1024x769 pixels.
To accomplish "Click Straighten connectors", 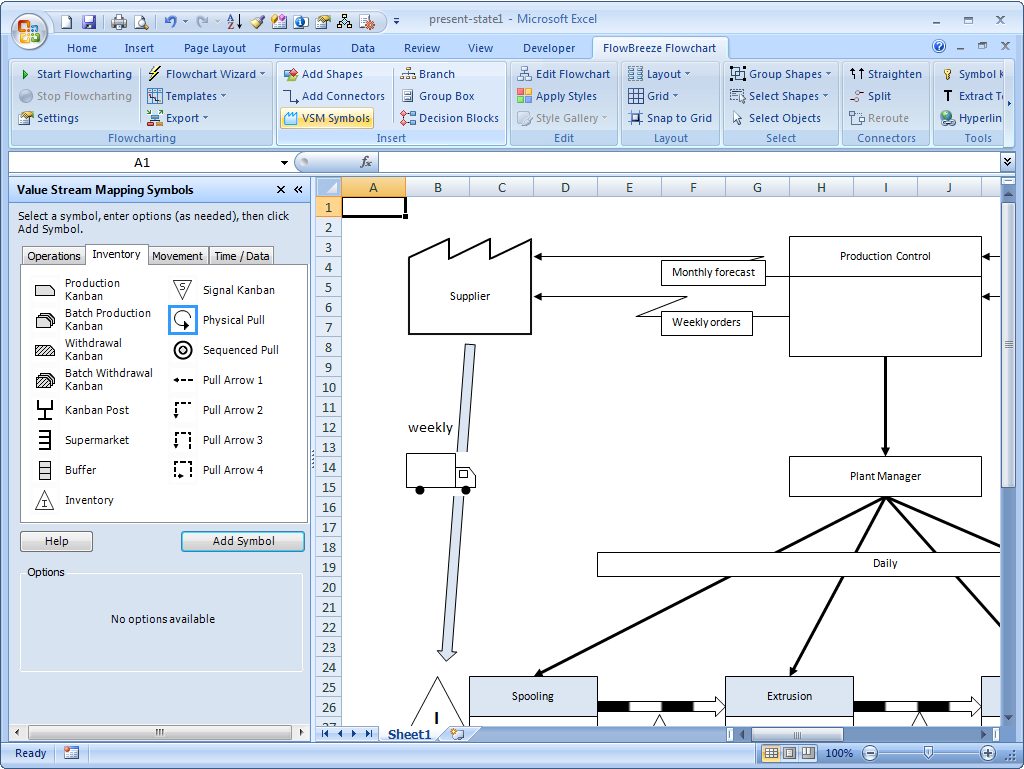I will point(886,74).
